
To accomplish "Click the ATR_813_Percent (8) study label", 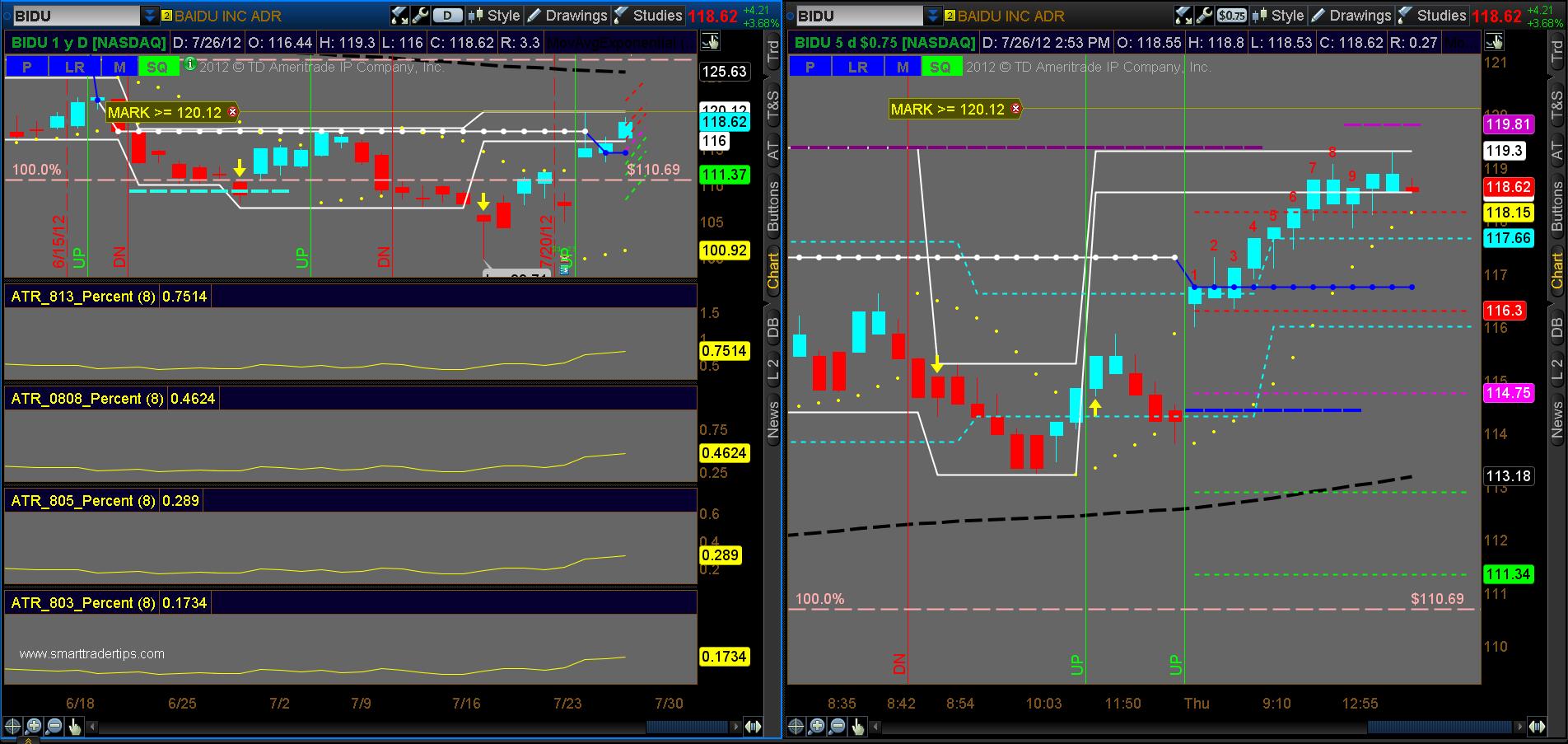I will tap(83, 297).
